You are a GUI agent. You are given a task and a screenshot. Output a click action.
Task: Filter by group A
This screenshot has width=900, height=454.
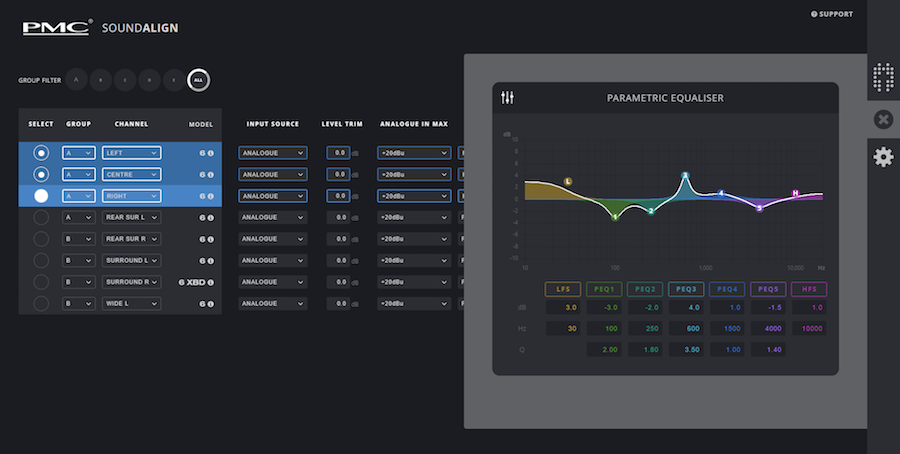tap(77, 80)
